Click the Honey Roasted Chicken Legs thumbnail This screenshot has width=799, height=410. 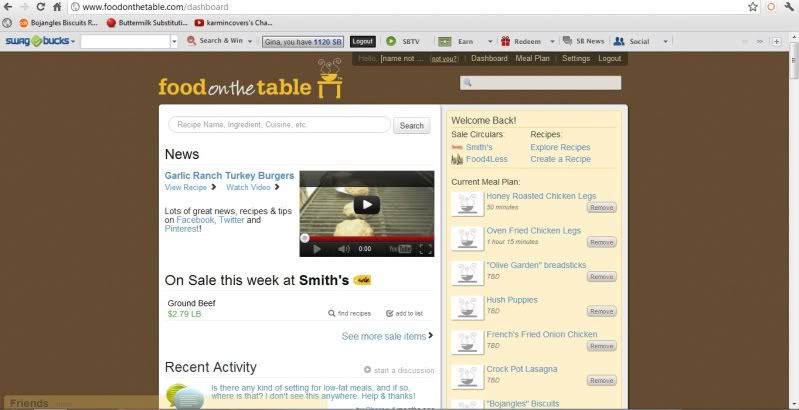[467, 204]
